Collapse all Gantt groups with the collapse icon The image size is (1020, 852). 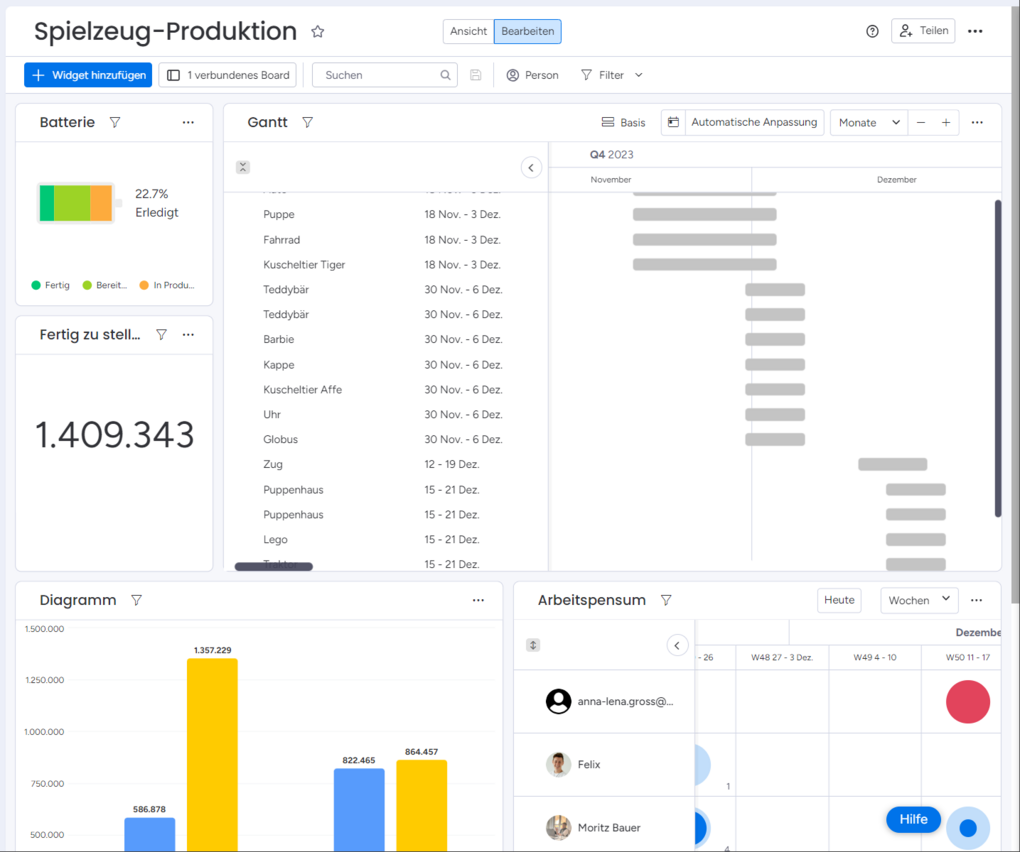pos(243,167)
